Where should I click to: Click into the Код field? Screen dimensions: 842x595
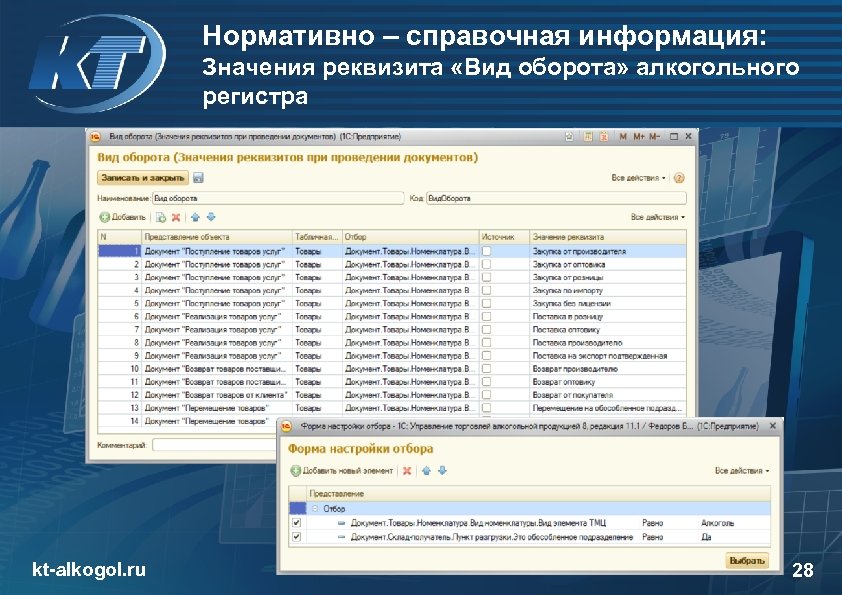(556, 199)
